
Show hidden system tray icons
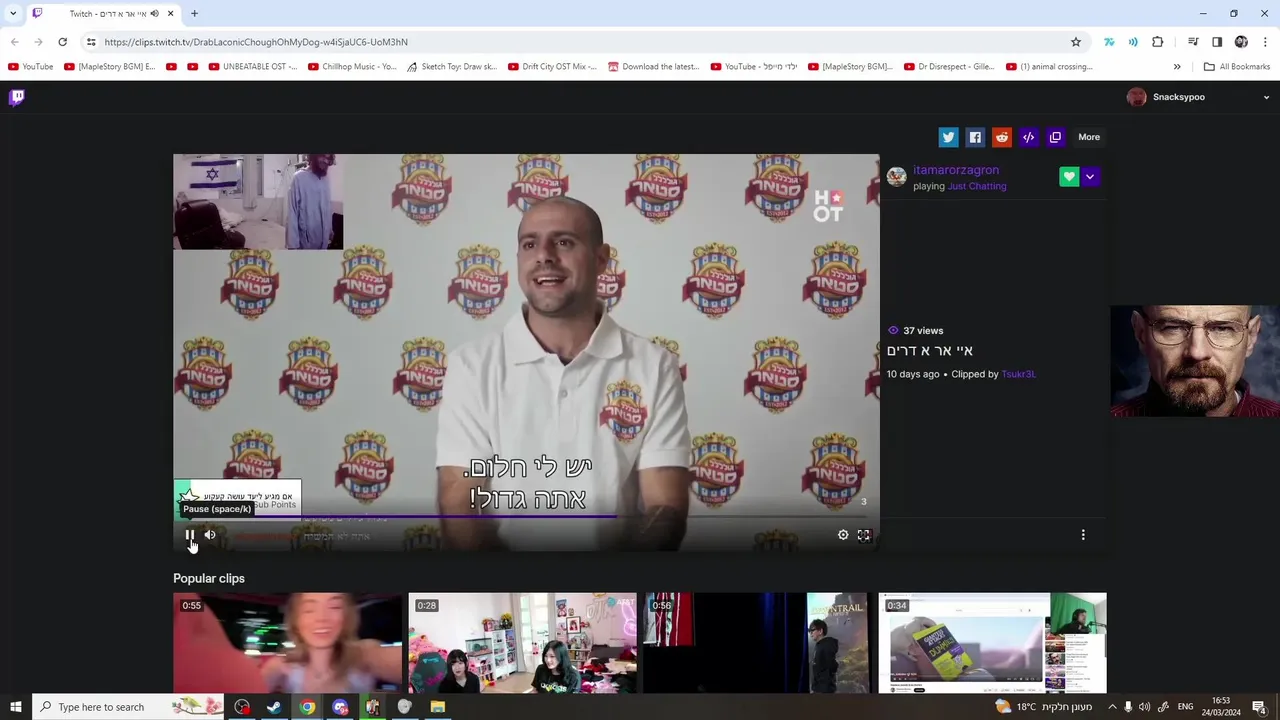1111,707
